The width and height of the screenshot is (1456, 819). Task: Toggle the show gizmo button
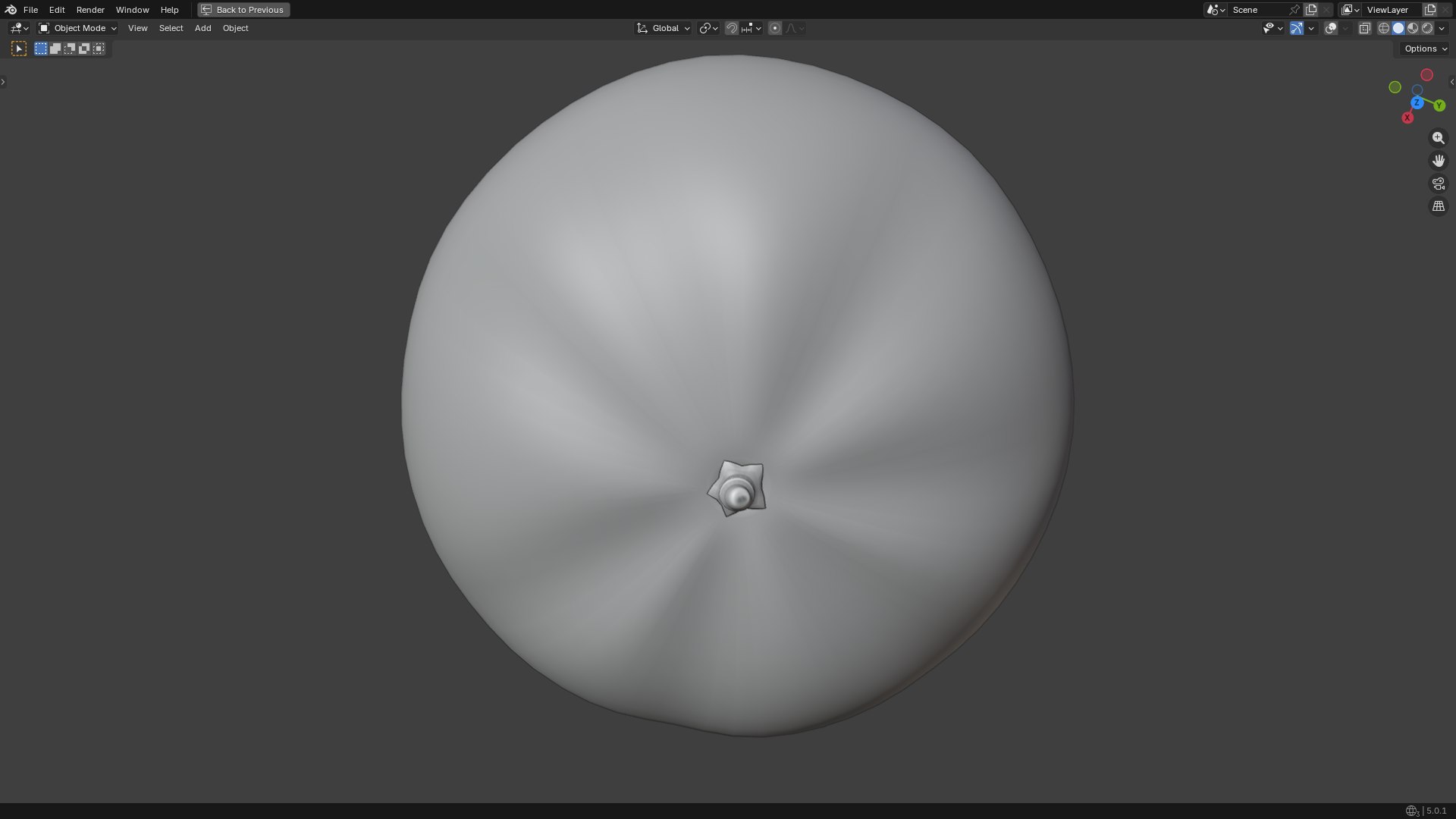click(x=1297, y=28)
